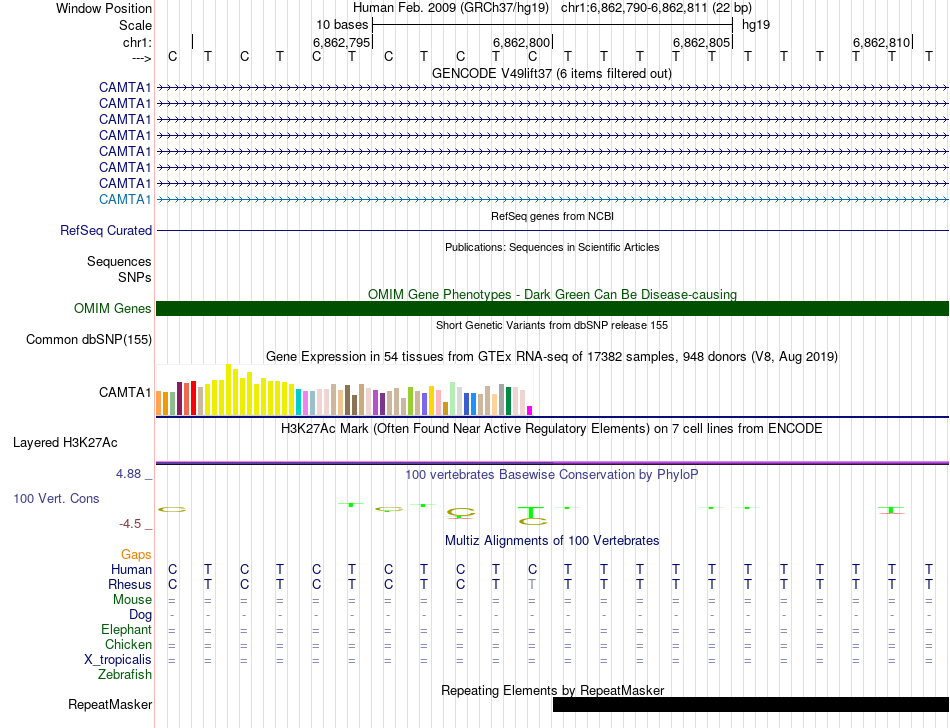Select the Zebrafish species label
The height and width of the screenshot is (728, 950).
tap(125, 675)
